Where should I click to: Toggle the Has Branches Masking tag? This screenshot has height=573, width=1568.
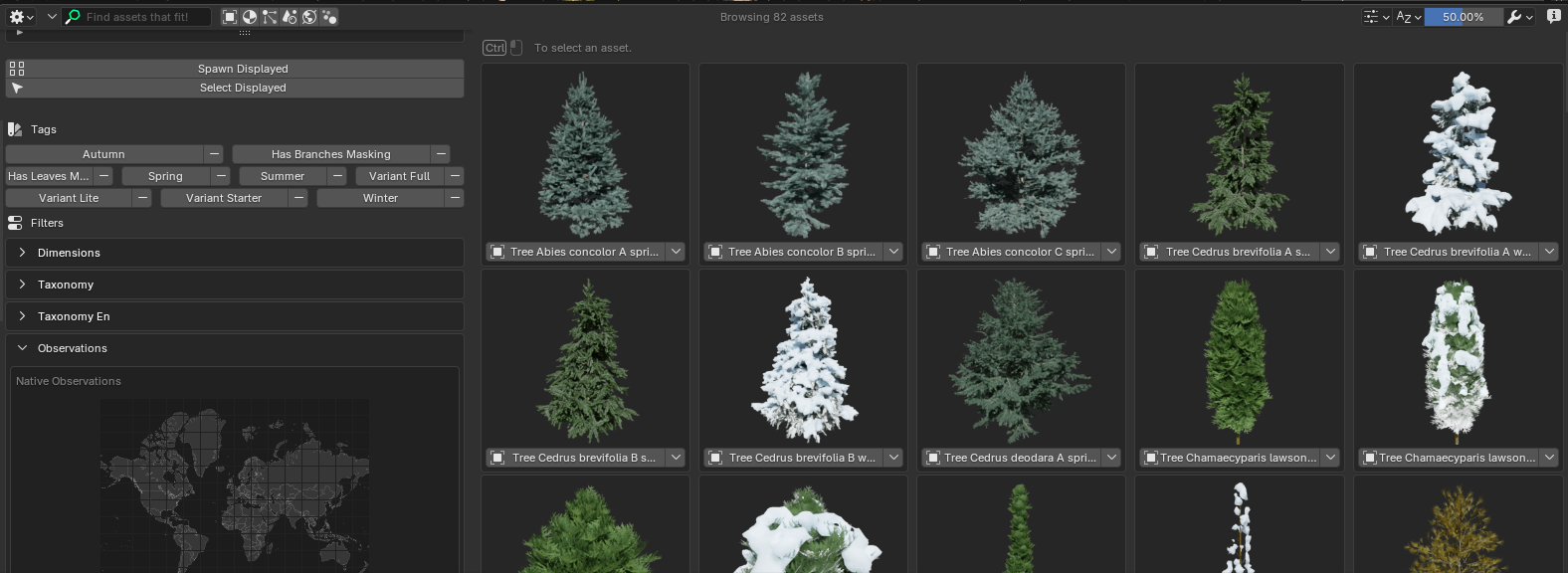331,154
